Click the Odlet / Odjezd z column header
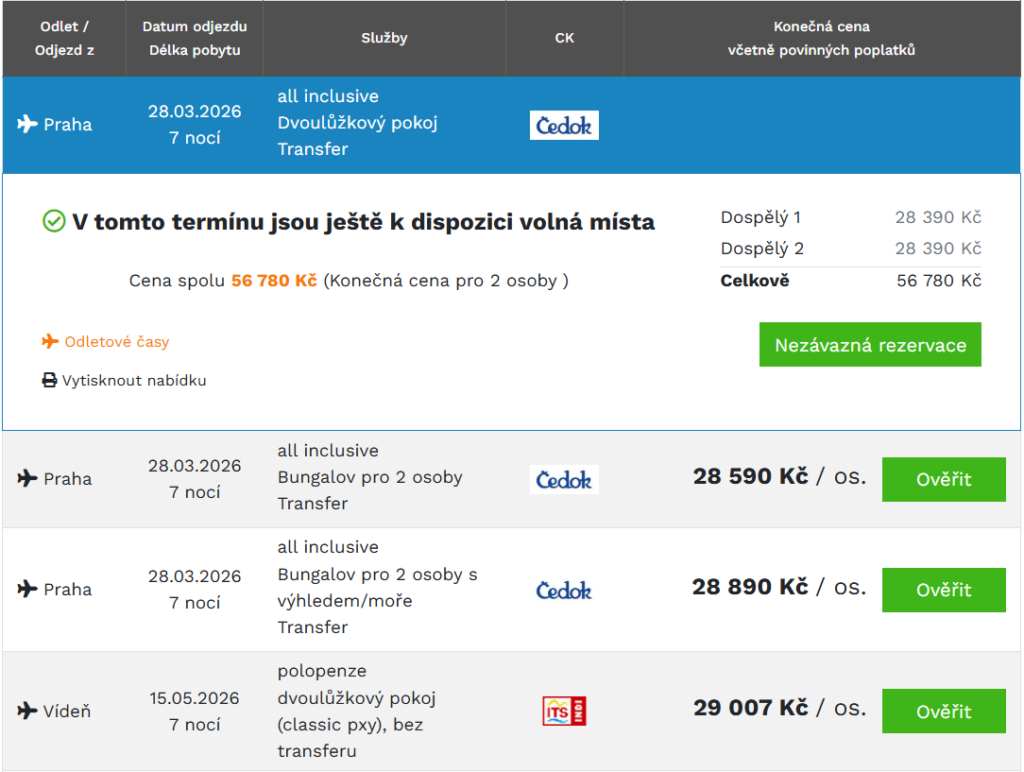Screen dimensions: 1024x772 [x=64, y=38]
